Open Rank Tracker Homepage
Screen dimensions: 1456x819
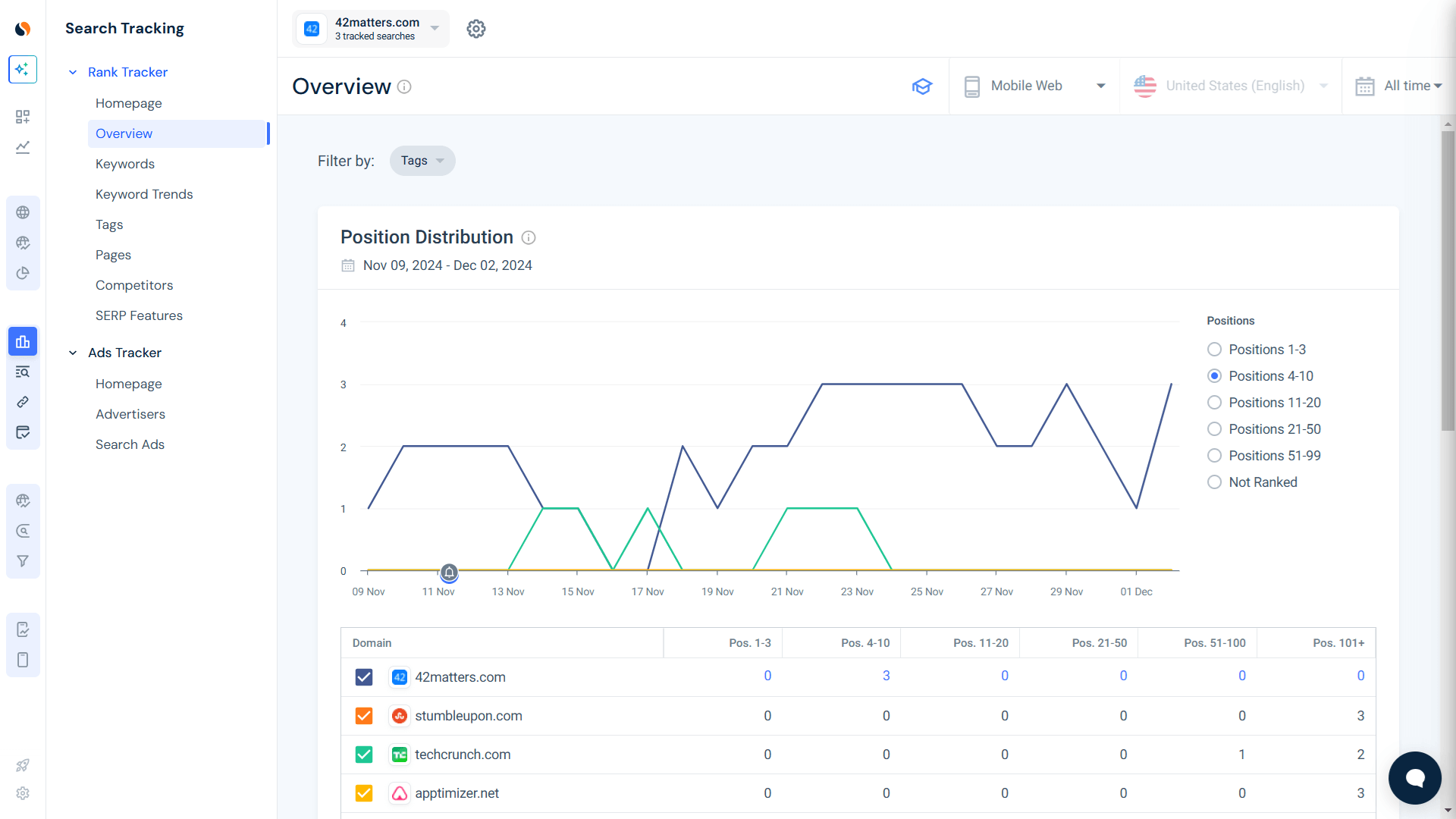click(x=129, y=103)
